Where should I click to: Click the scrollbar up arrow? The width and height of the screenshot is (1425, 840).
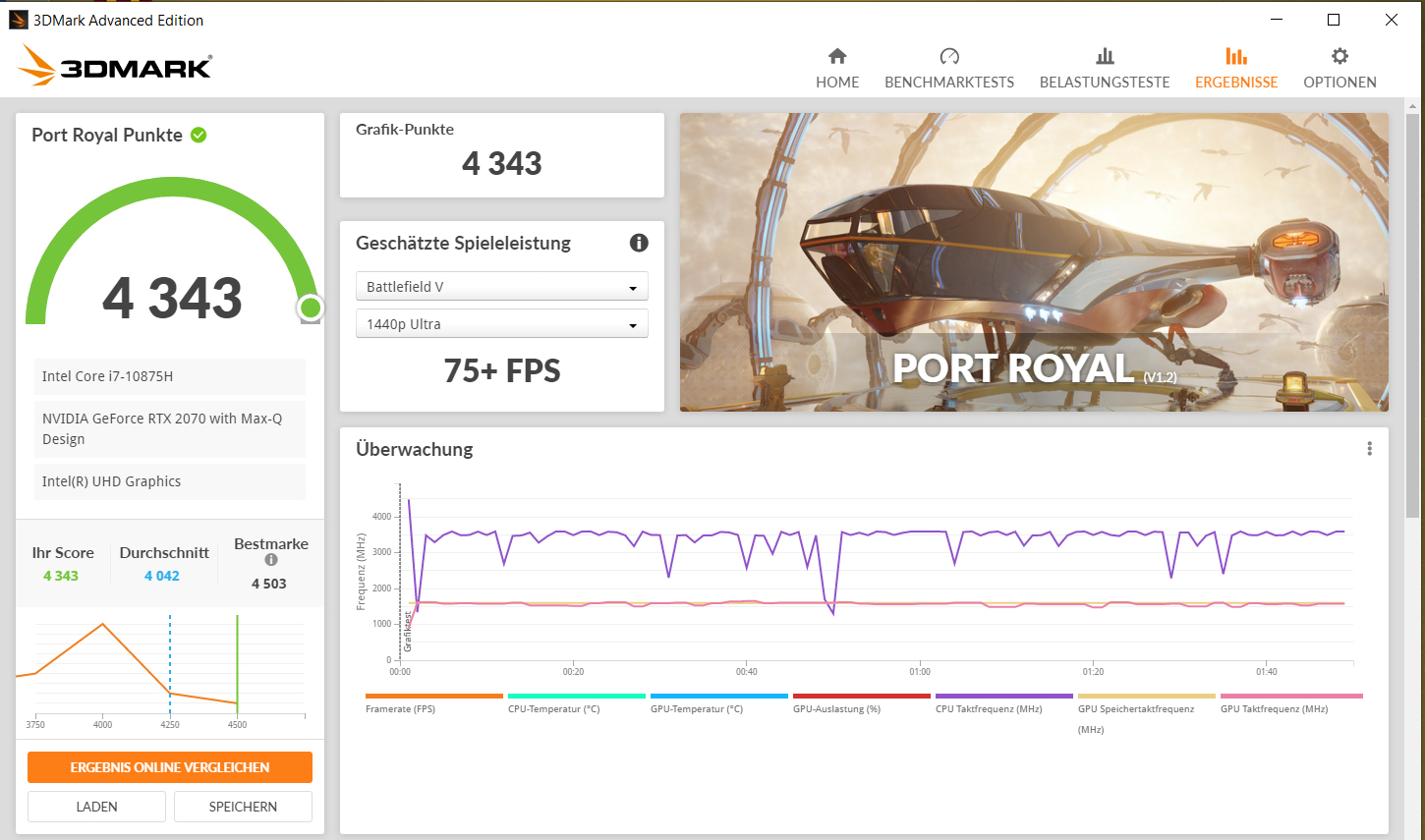pos(1412,105)
